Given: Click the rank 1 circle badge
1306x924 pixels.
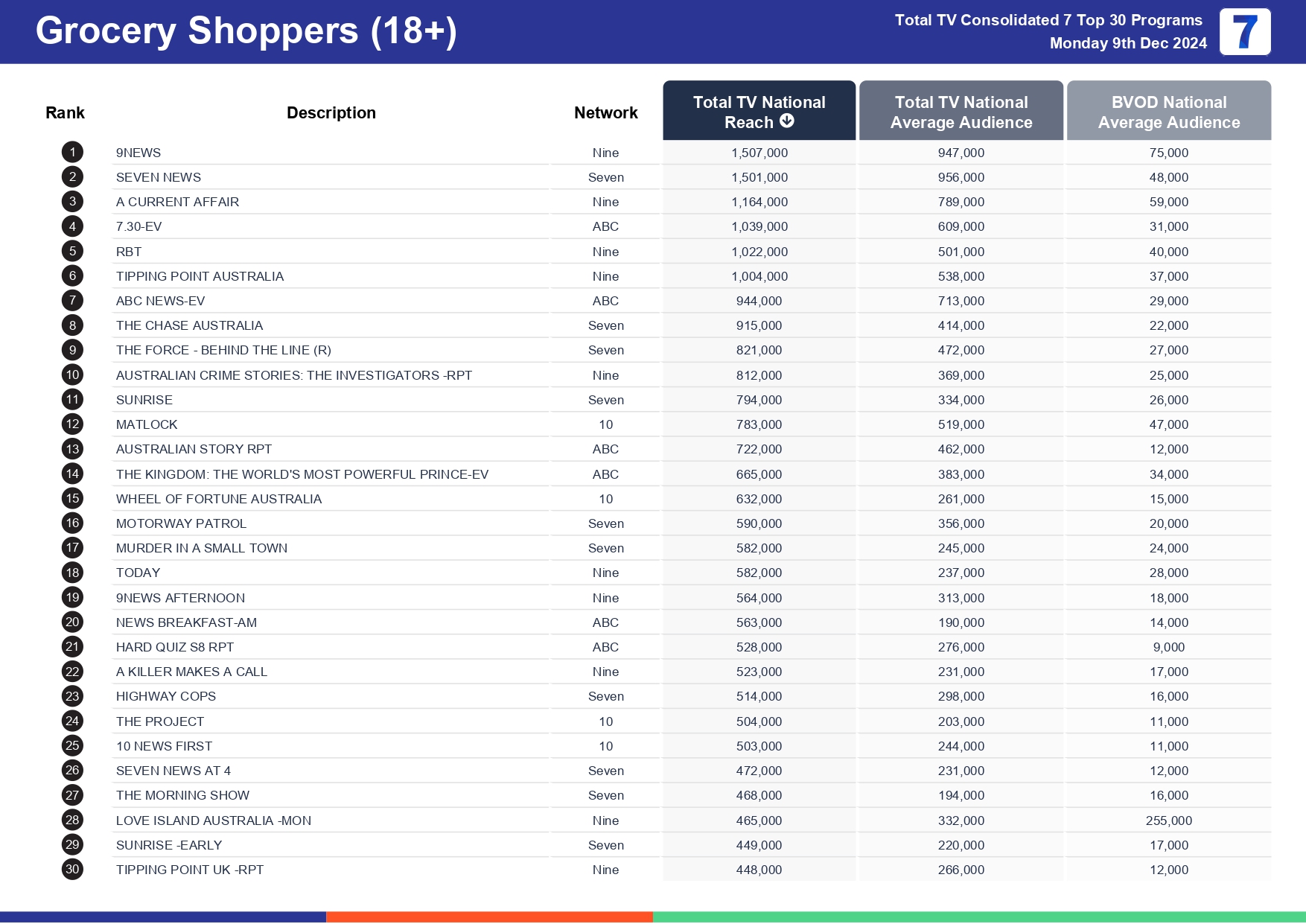Looking at the screenshot, I should 72,153.
